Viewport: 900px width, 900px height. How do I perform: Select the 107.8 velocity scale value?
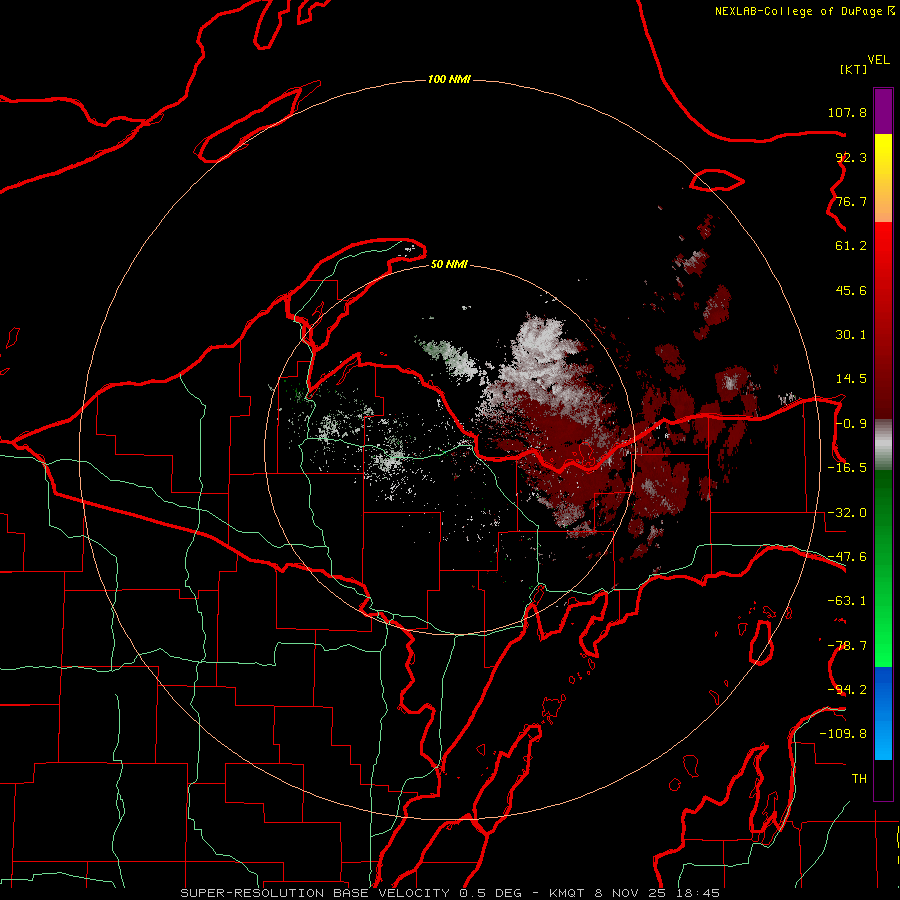(x=847, y=112)
